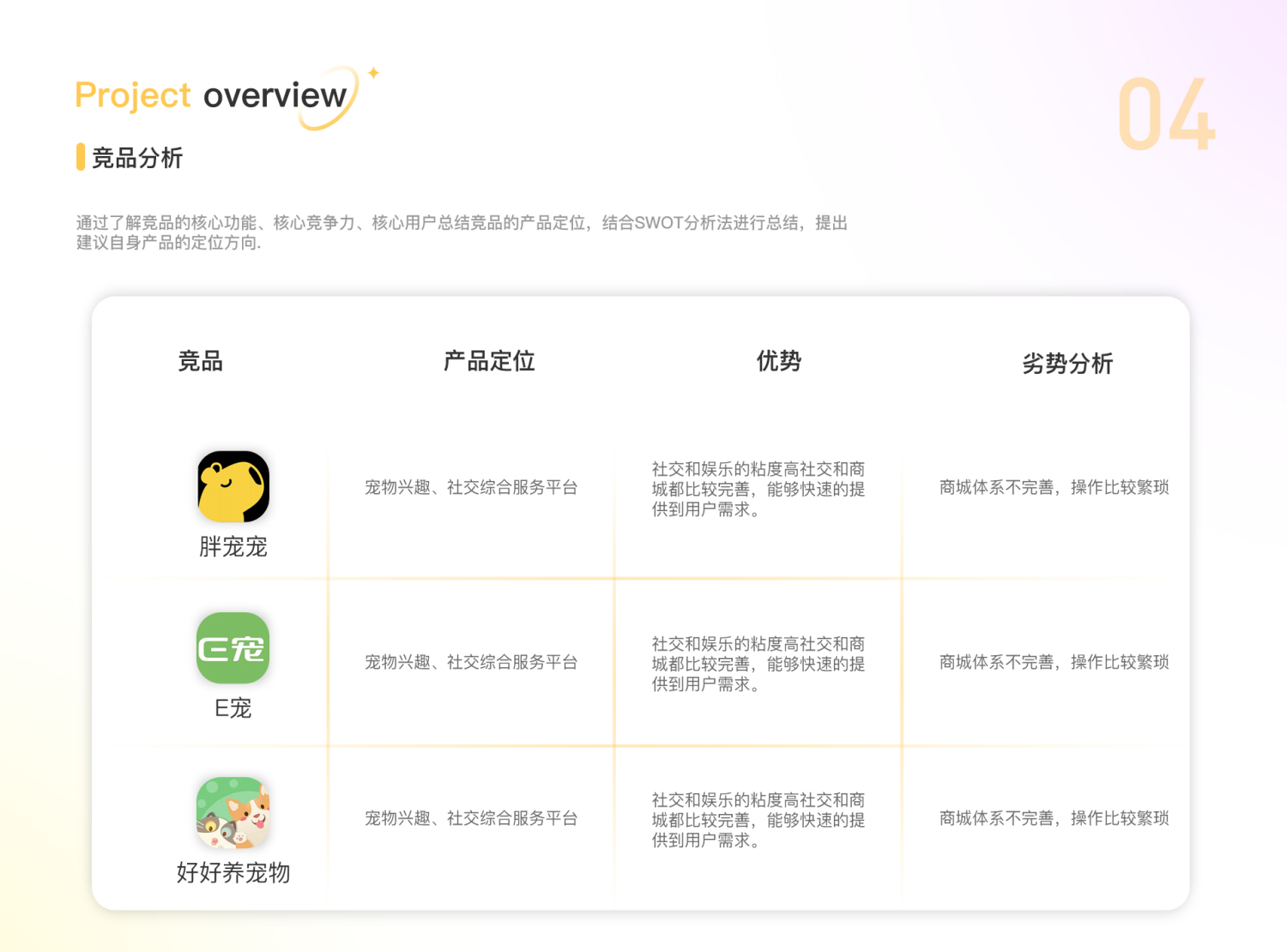Click E宠 row advantages text
The width and height of the screenshot is (1287, 952).
click(x=758, y=664)
